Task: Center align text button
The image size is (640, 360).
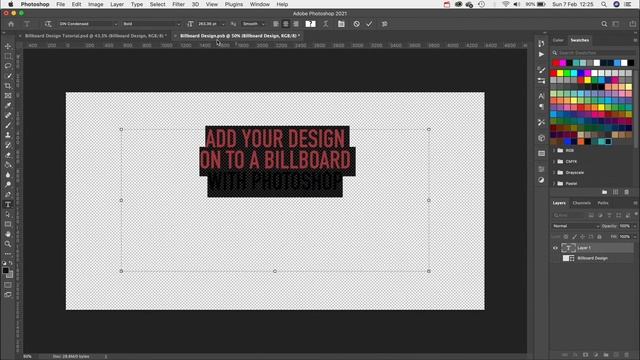Action: coord(286,24)
